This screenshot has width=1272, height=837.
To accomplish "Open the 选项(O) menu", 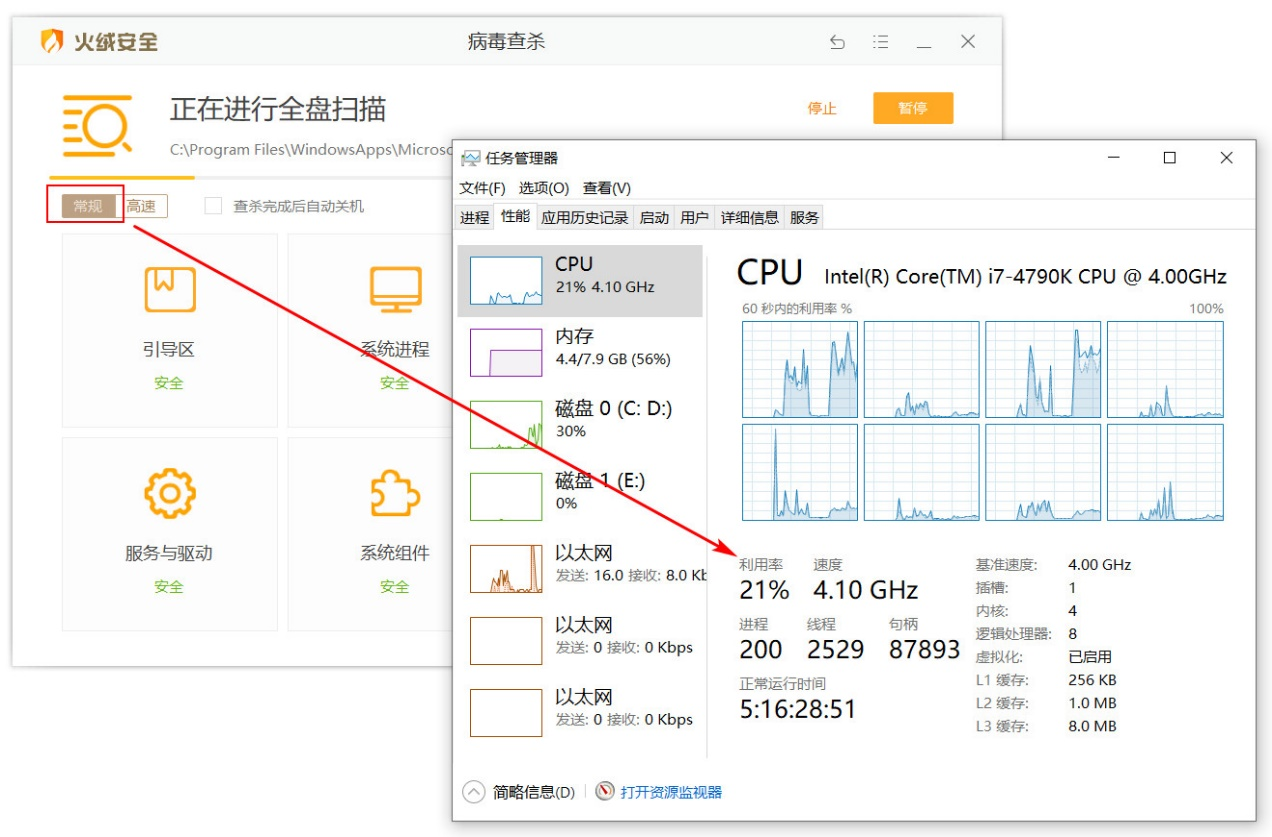I will pos(544,188).
